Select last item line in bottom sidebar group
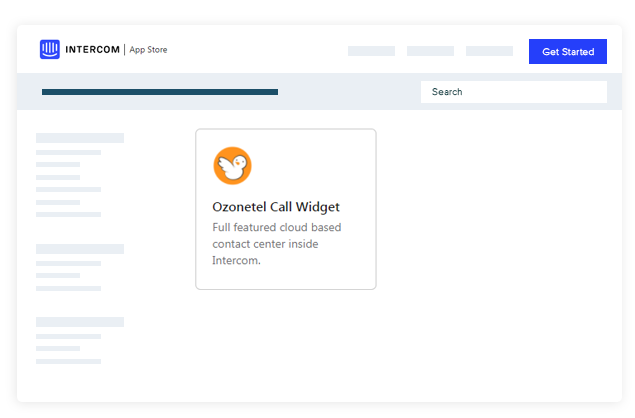Viewport: 635px width, 418px height. (68, 362)
